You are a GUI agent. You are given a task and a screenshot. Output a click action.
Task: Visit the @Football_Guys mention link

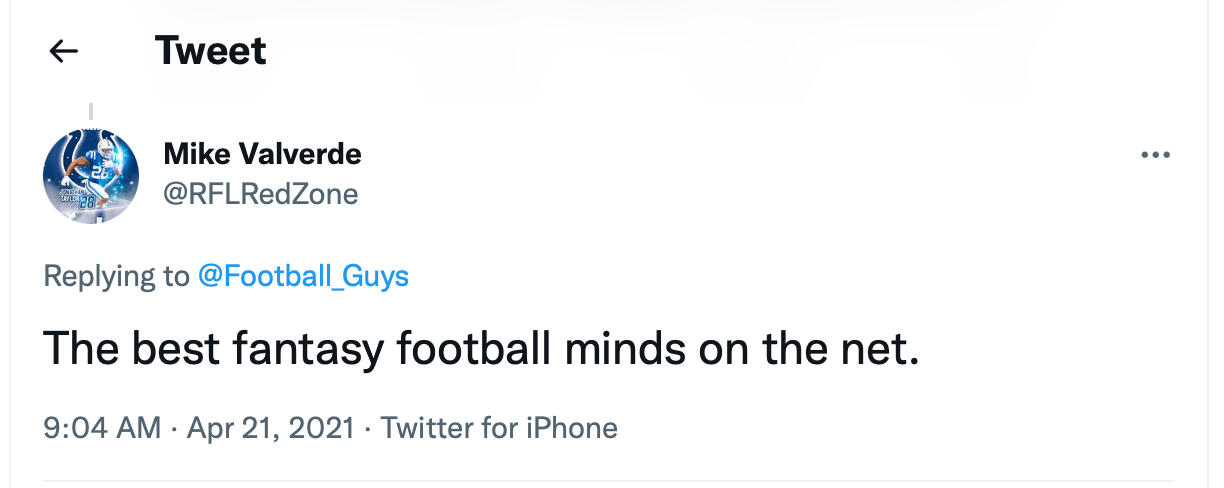point(303,275)
